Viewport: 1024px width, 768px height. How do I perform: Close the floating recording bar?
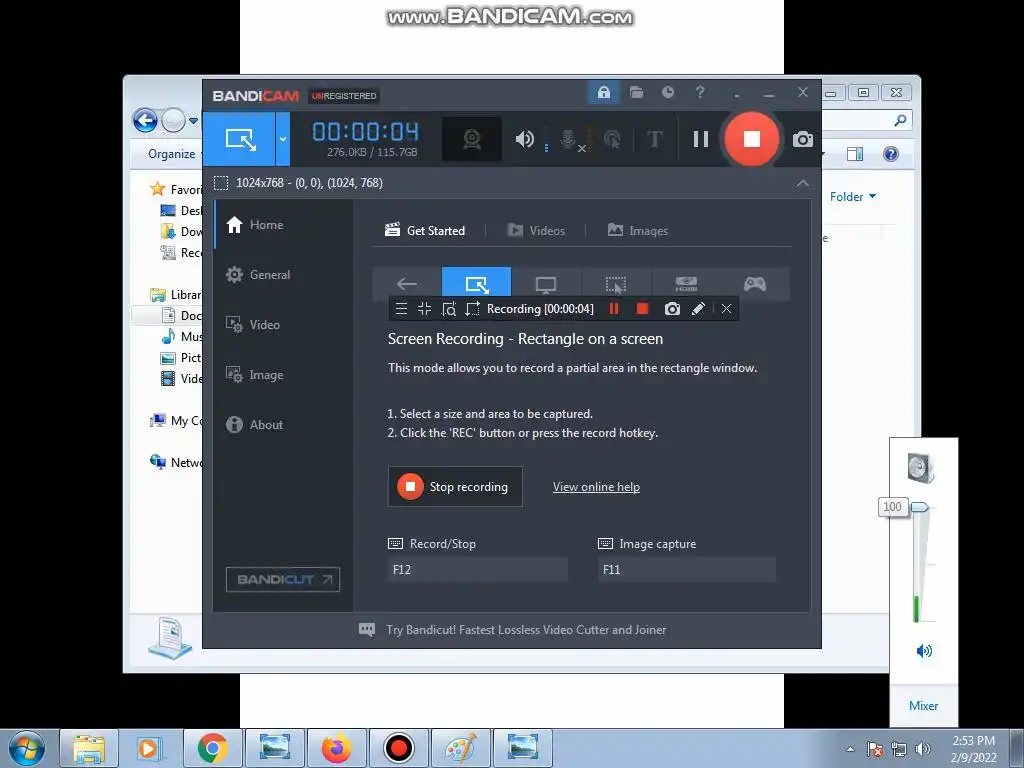point(726,309)
